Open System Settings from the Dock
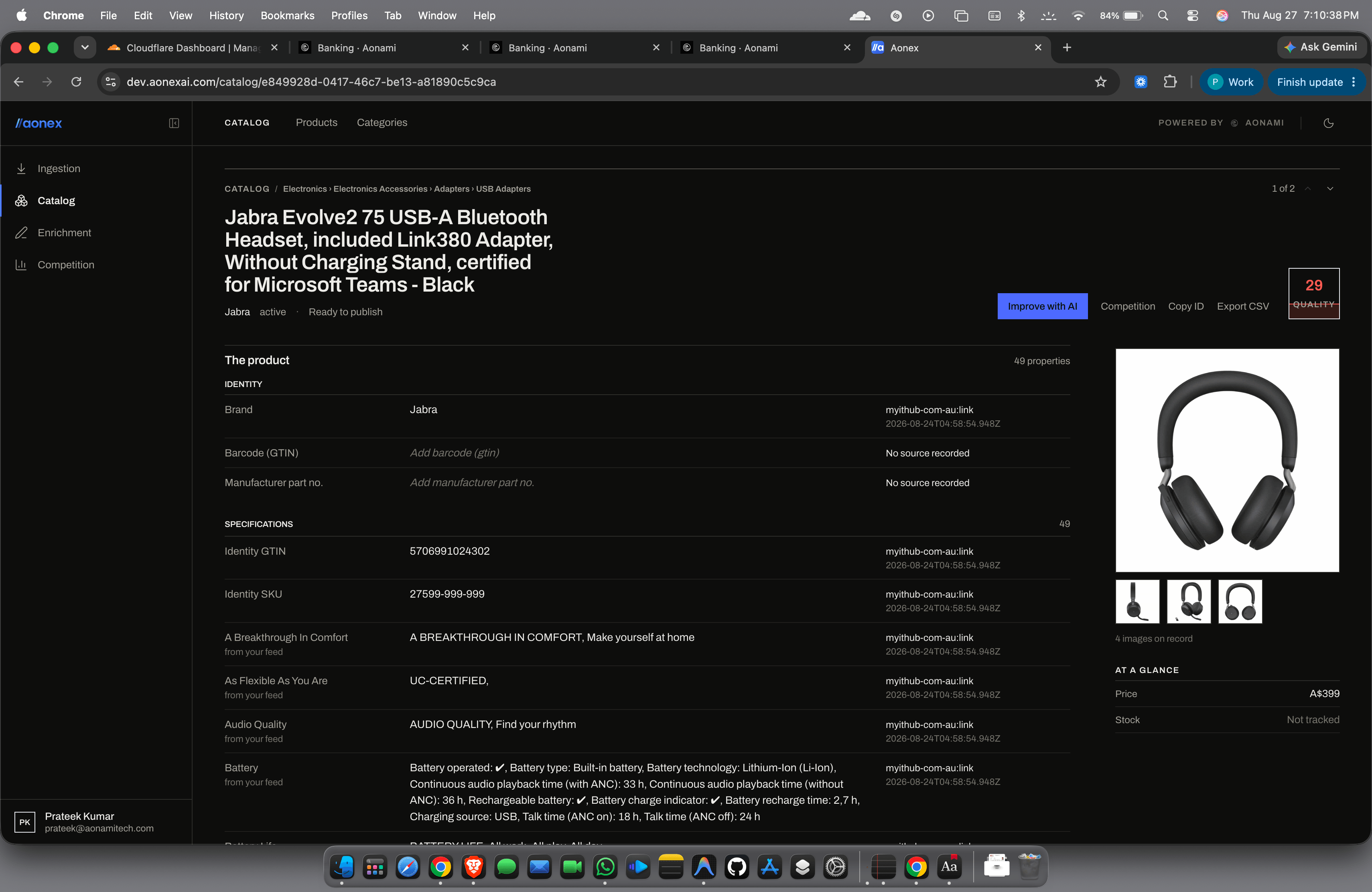The height and width of the screenshot is (892, 1372). point(835,866)
